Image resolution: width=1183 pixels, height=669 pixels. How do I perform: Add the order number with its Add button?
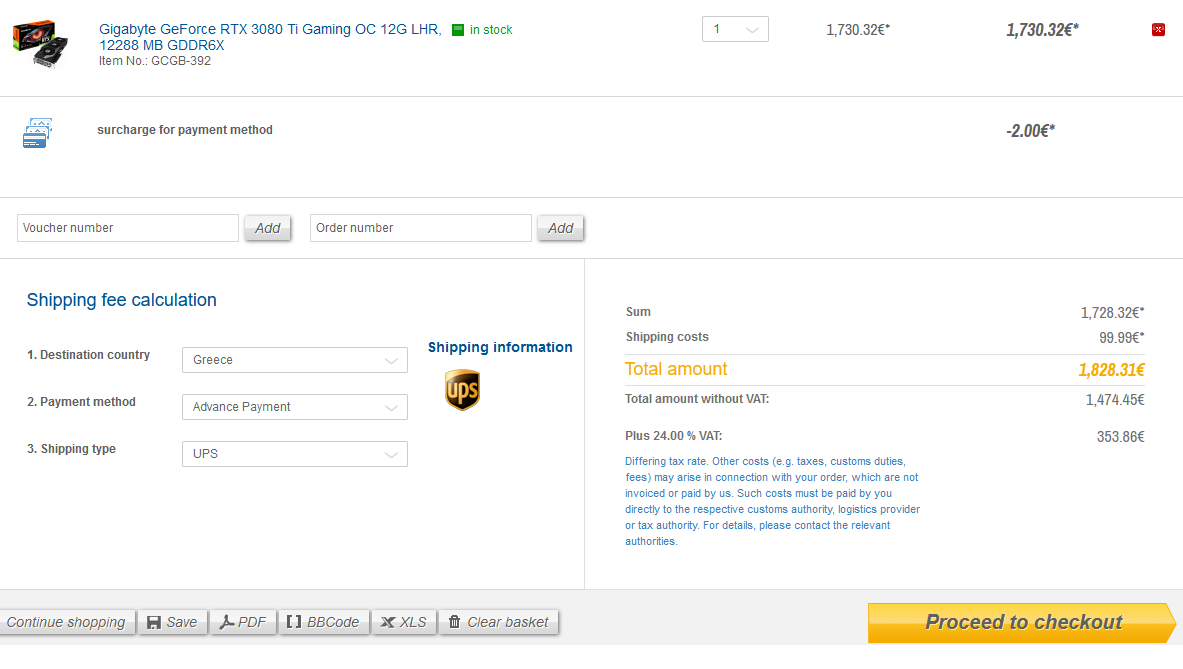[560, 228]
